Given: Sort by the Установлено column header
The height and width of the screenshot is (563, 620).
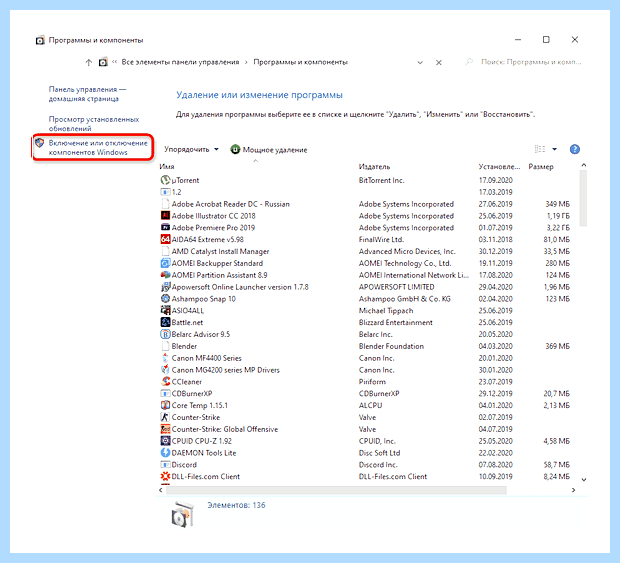Looking at the screenshot, I should [x=499, y=167].
